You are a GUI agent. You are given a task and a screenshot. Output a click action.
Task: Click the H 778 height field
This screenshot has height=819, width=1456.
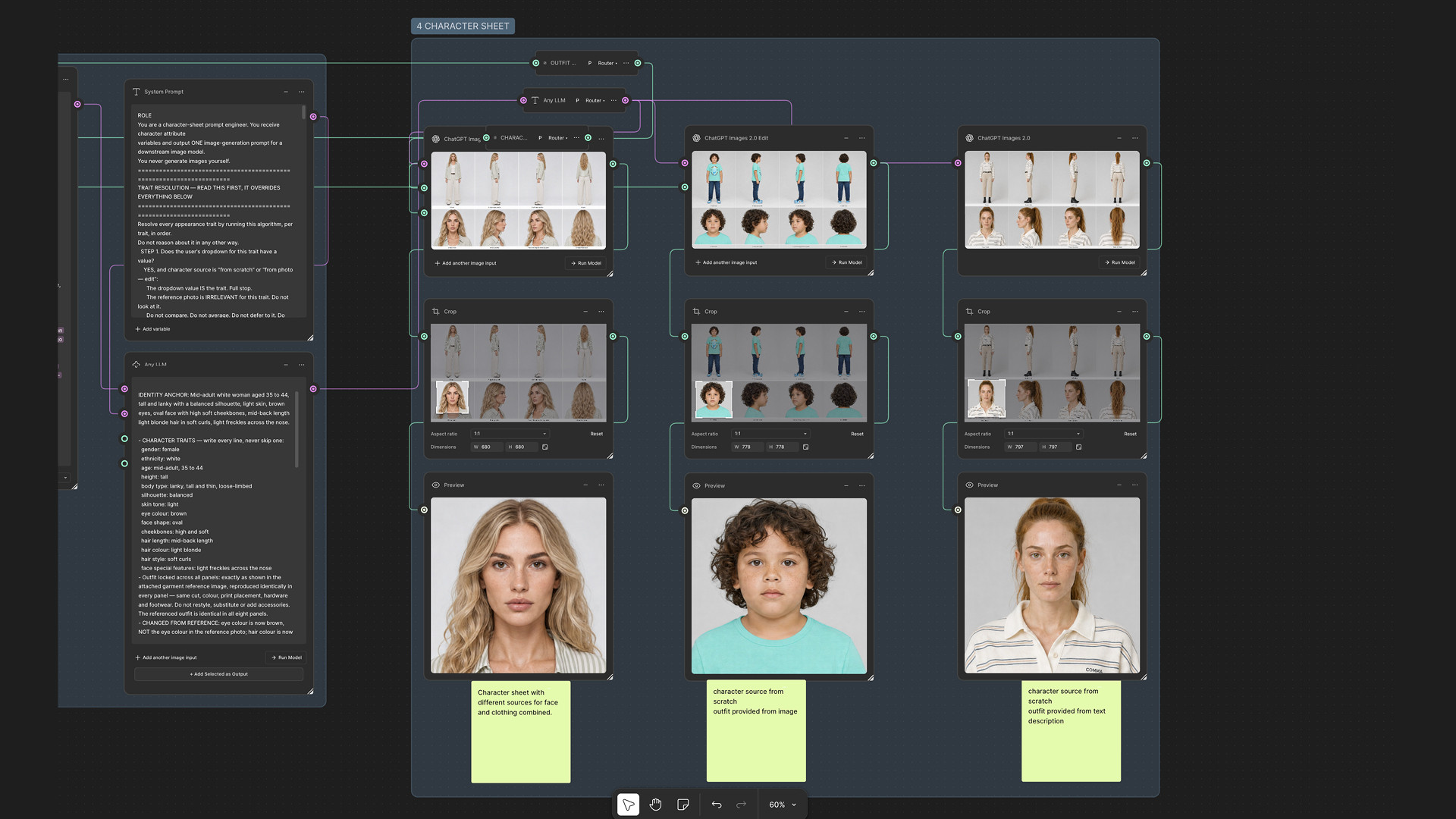(781, 447)
